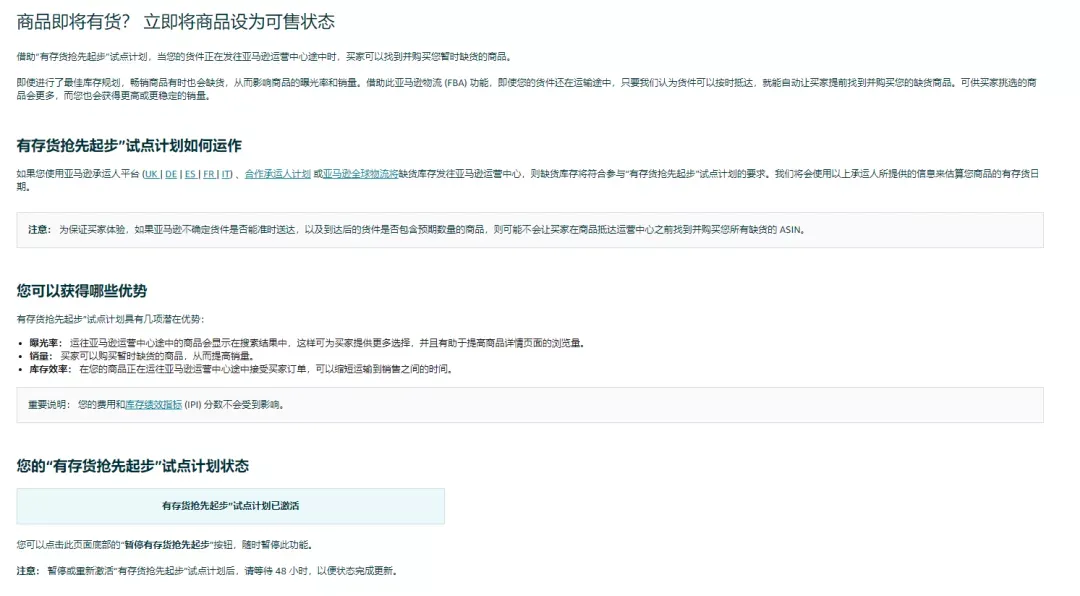This screenshot has width=1080, height=596.
Task: Click the 试点计划如何运作 heading
Action: point(129,146)
